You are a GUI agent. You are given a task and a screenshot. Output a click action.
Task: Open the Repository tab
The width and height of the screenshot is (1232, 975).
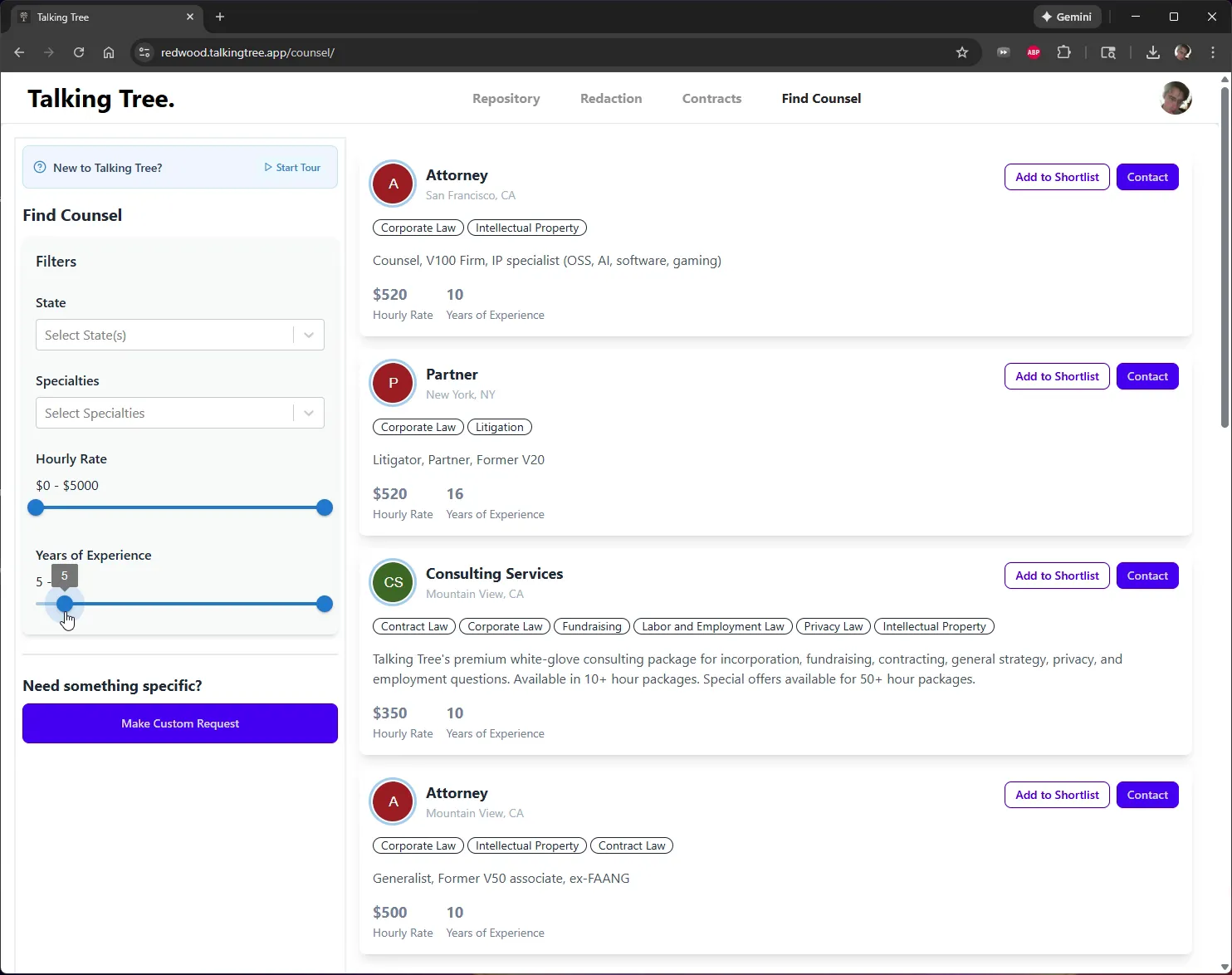tap(506, 98)
